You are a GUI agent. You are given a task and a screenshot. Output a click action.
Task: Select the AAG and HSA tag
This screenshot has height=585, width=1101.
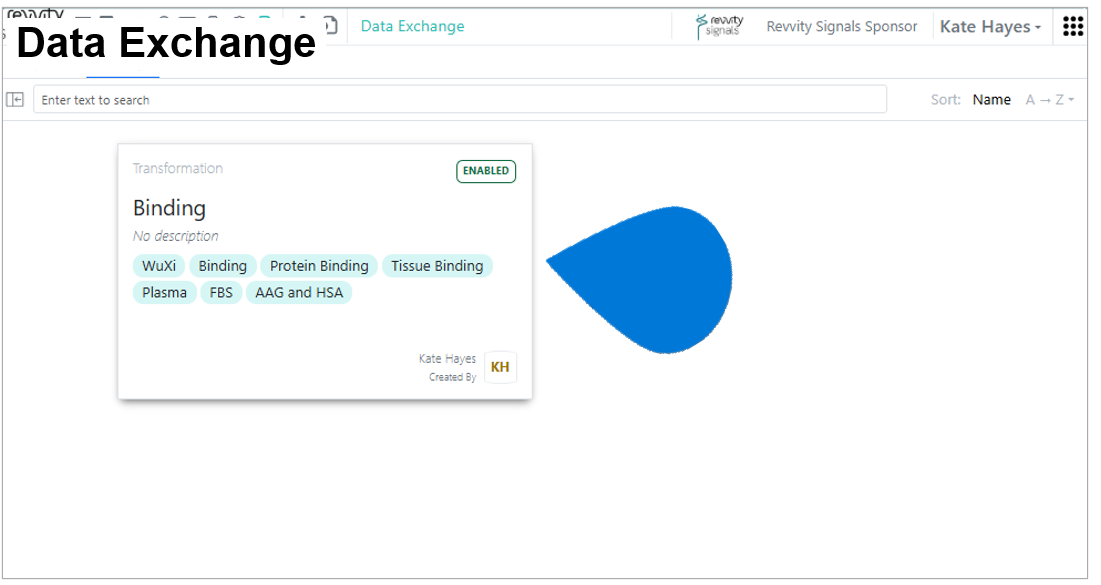(x=298, y=293)
